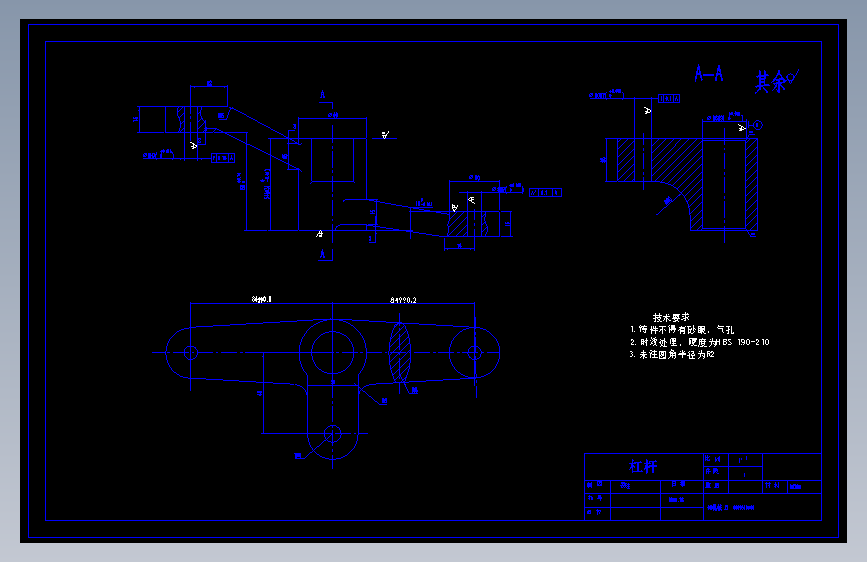The image size is (867, 562).
Task: Click the 技术要求 heading
Action: pos(671,318)
